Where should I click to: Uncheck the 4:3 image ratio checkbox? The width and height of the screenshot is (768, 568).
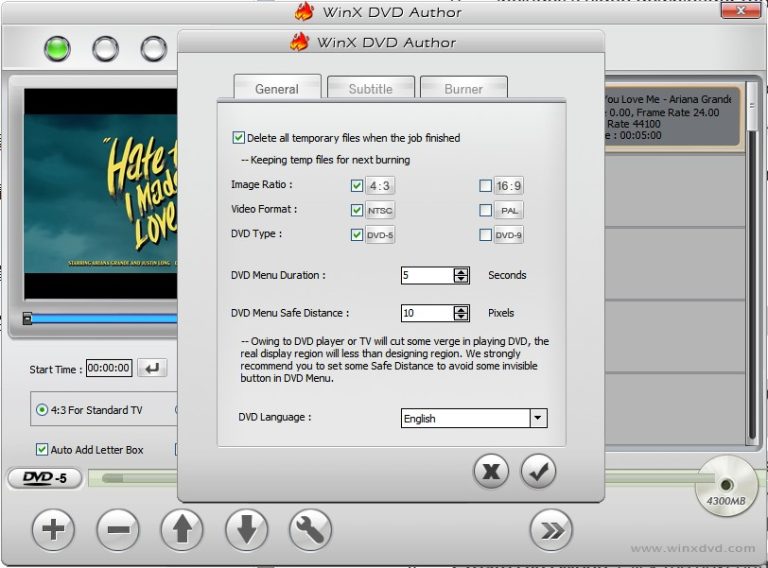tap(357, 186)
